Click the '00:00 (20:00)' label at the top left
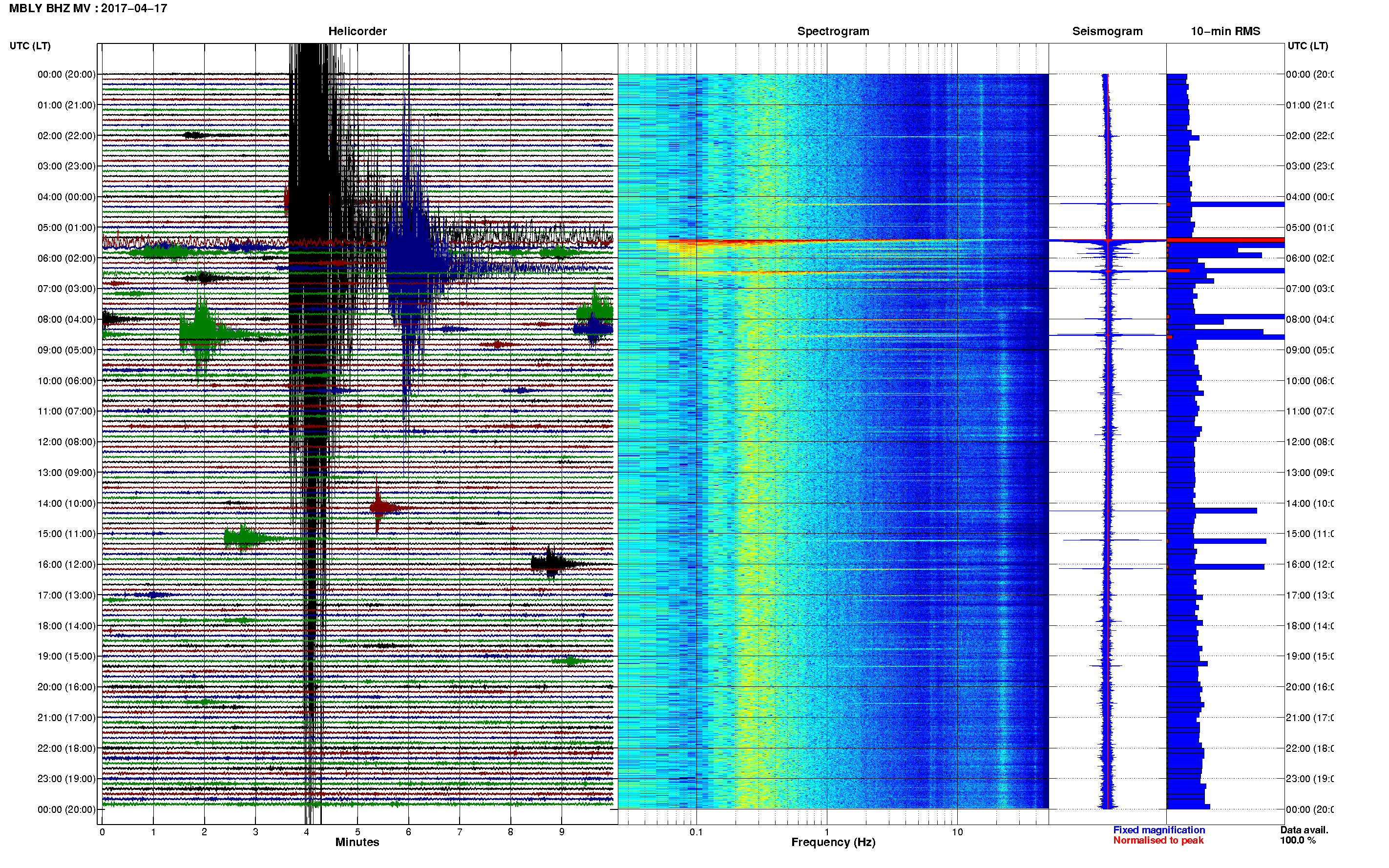This screenshot has height=868, width=1389. coord(66,74)
